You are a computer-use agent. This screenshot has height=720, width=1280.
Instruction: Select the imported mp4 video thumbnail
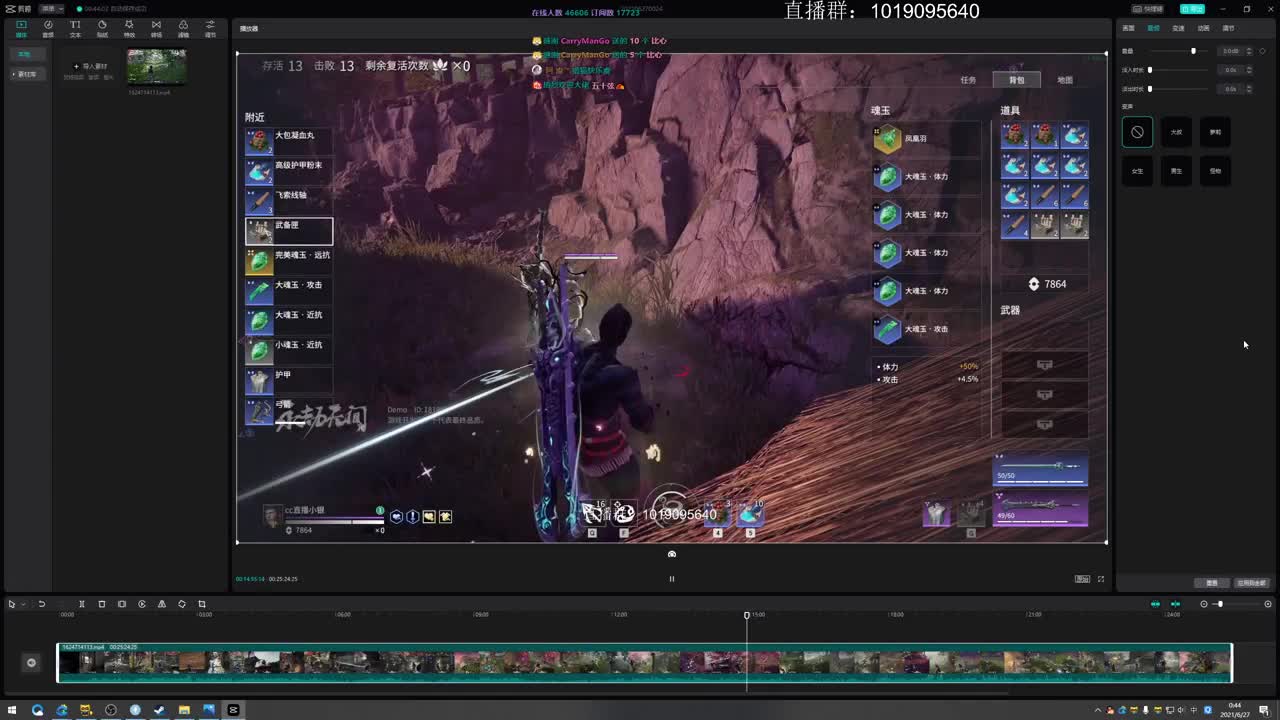[x=156, y=67]
